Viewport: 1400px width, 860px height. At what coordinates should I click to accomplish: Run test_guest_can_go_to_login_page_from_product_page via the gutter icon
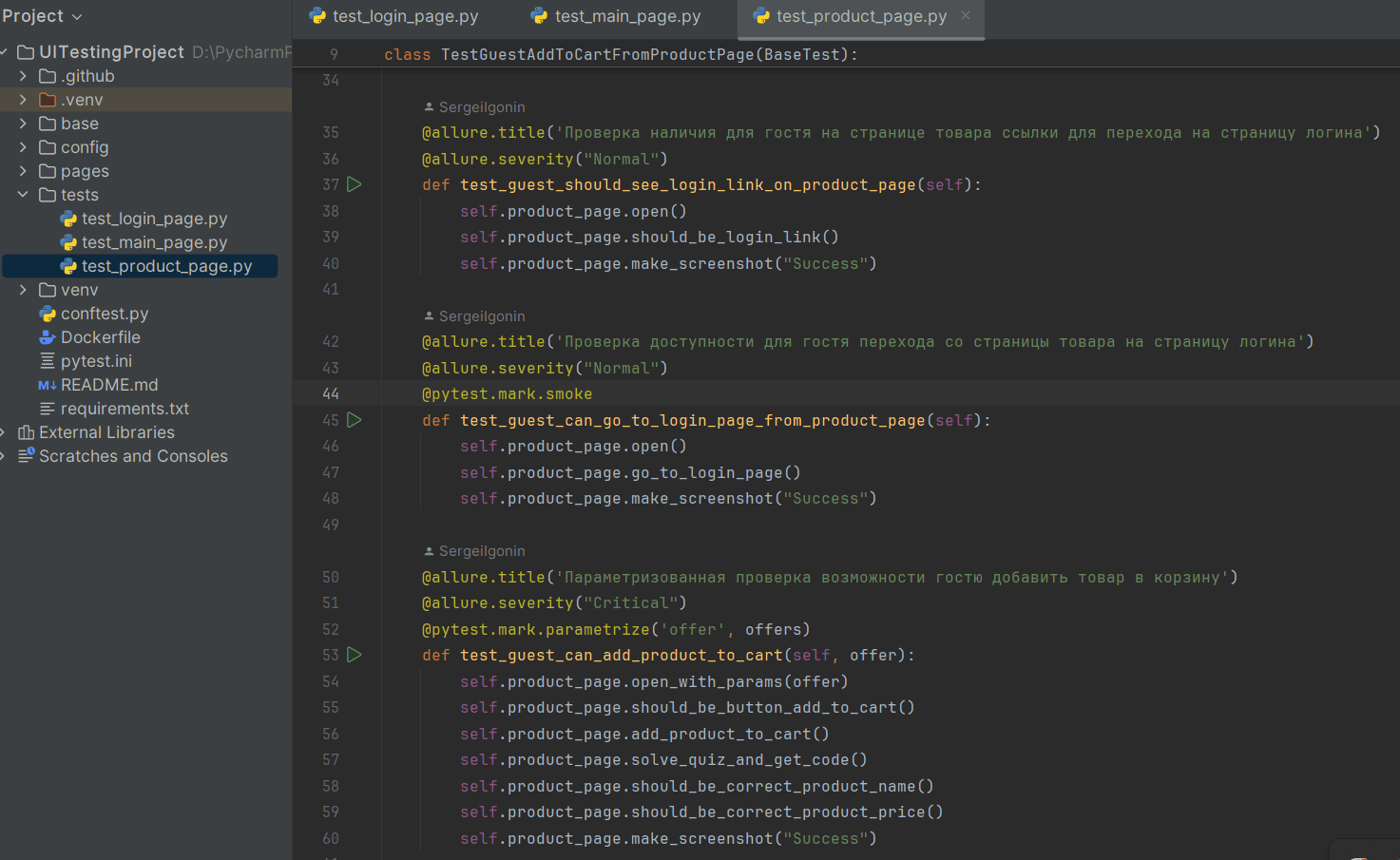pyautogui.click(x=355, y=420)
